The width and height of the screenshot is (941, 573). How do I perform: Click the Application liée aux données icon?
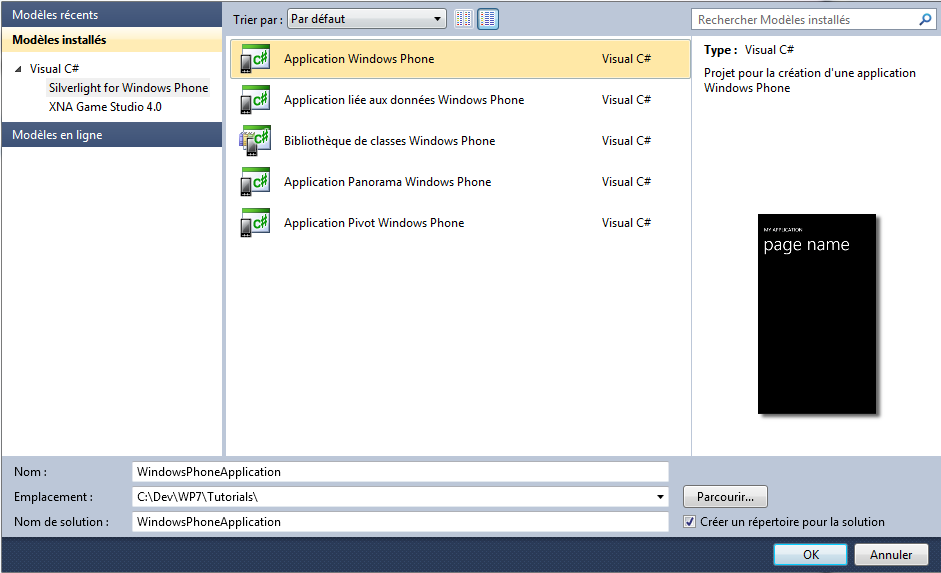(x=255, y=101)
